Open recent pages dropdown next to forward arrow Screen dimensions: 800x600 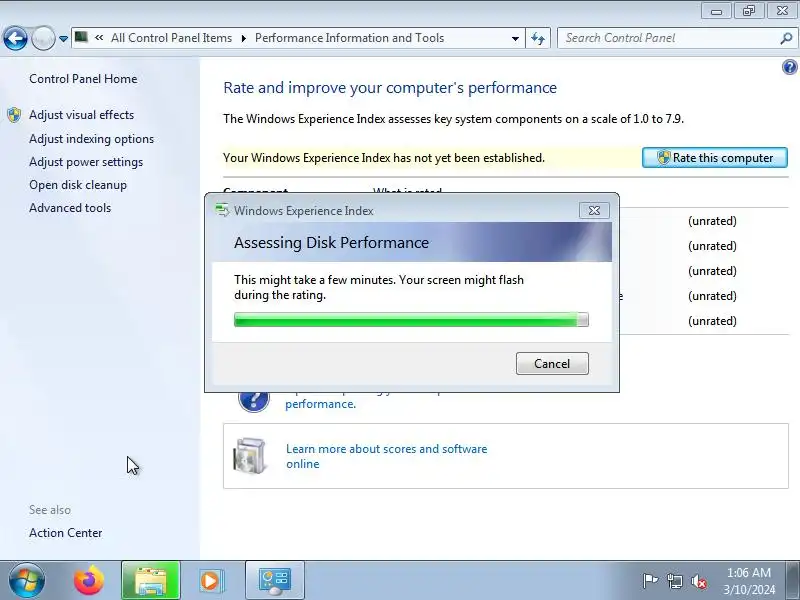pos(63,38)
